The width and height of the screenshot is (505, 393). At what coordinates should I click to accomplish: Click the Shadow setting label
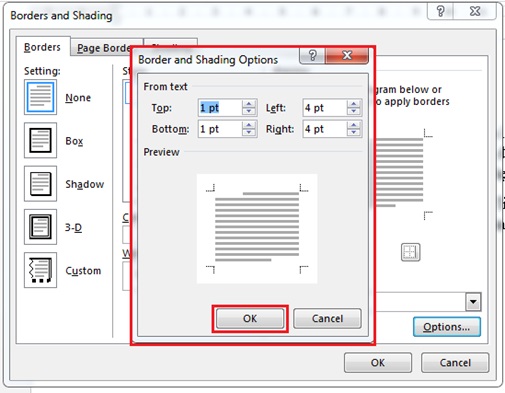coord(85,184)
